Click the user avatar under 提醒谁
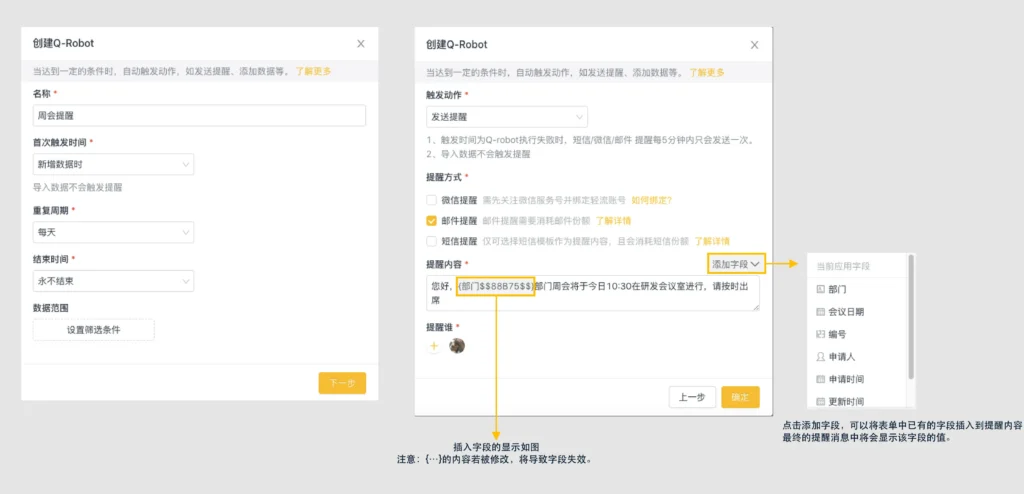 (457, 346)
